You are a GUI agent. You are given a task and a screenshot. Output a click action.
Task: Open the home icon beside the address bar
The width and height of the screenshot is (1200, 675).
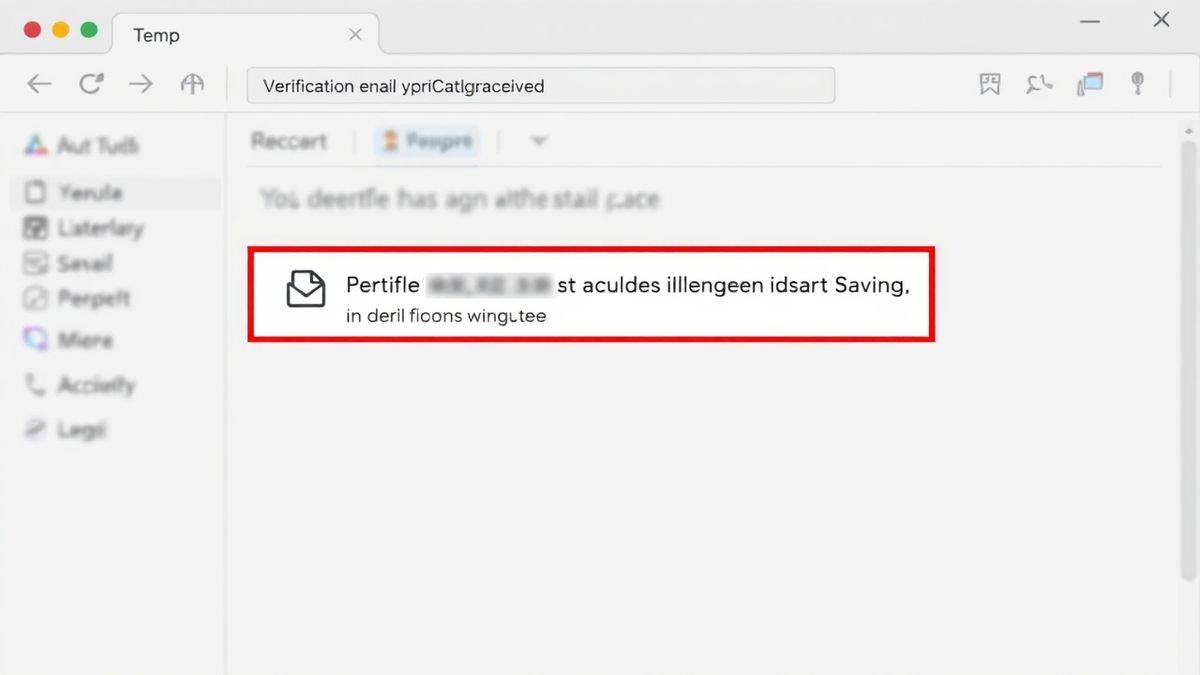(x=192, y=84)
